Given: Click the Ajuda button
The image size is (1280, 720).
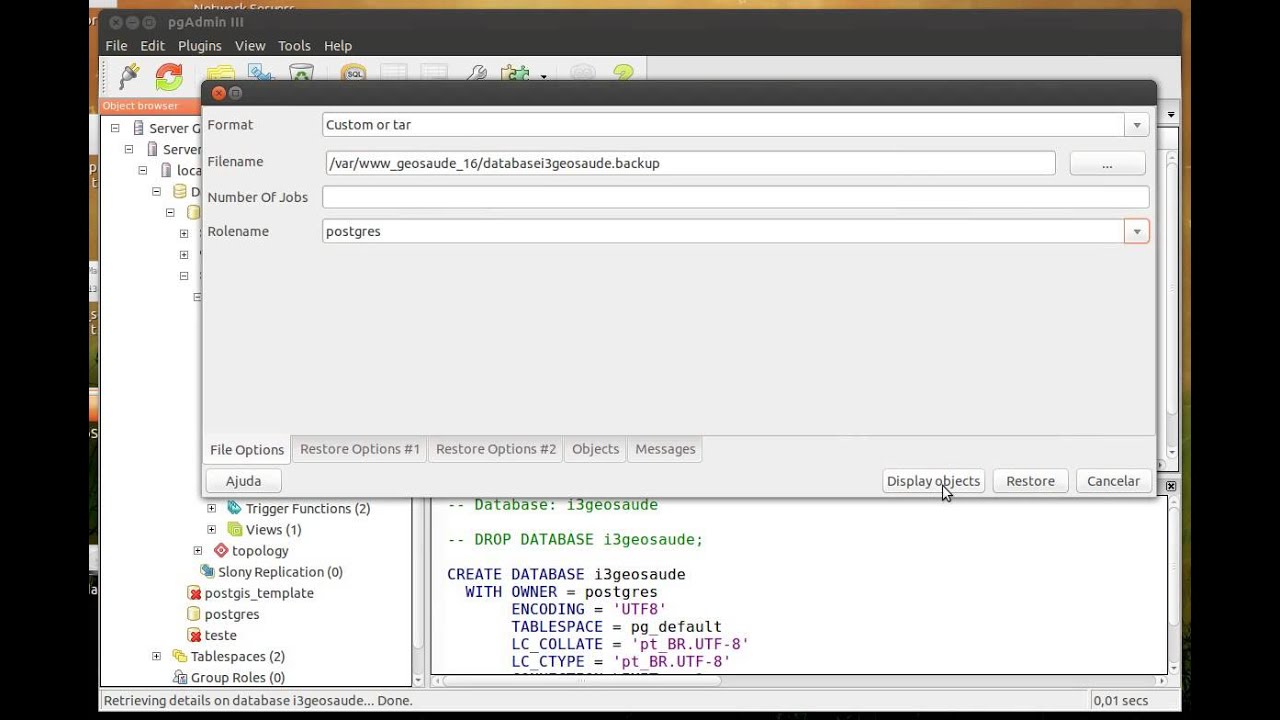Looking at the screenshot, I should click(x=243, y=481).
